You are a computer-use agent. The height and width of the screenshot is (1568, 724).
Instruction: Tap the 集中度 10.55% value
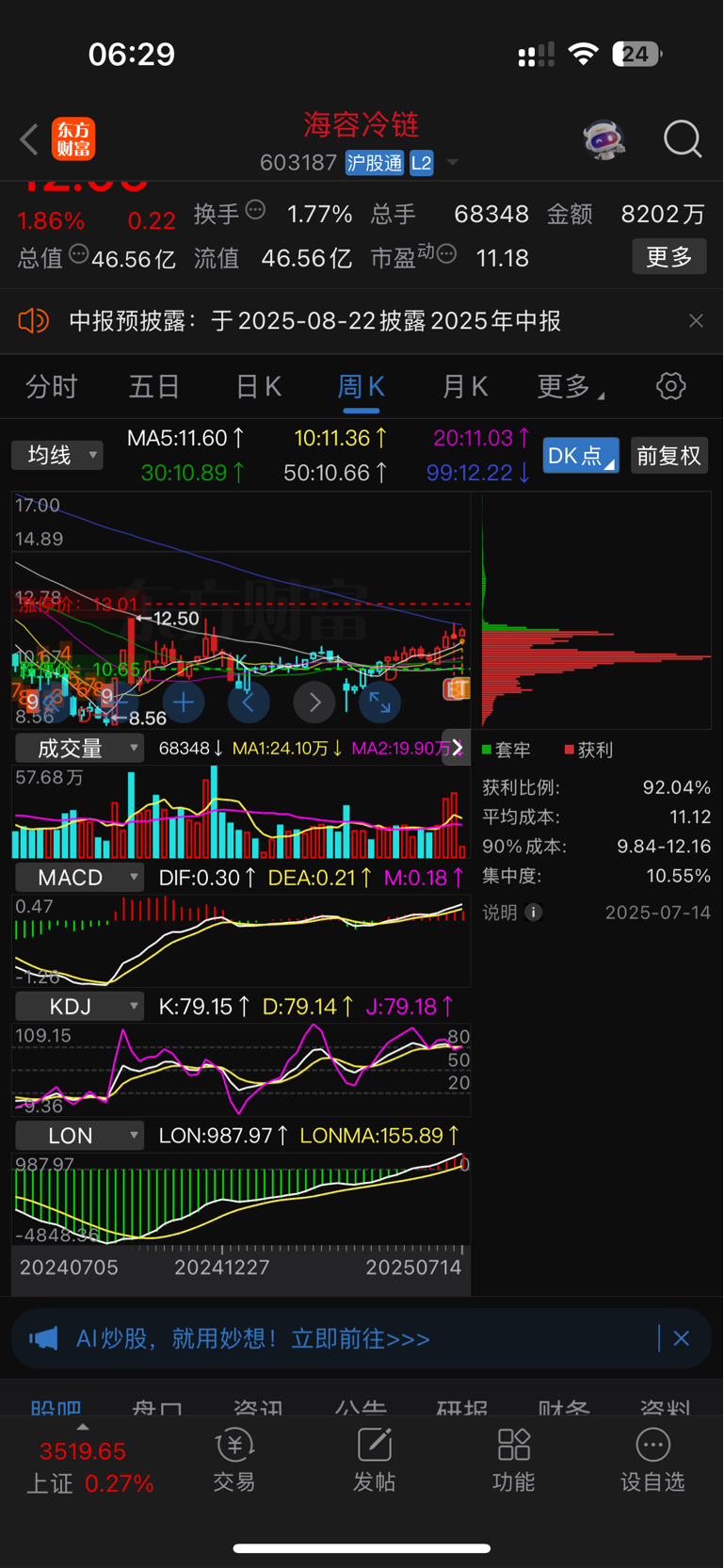[678, 876]
